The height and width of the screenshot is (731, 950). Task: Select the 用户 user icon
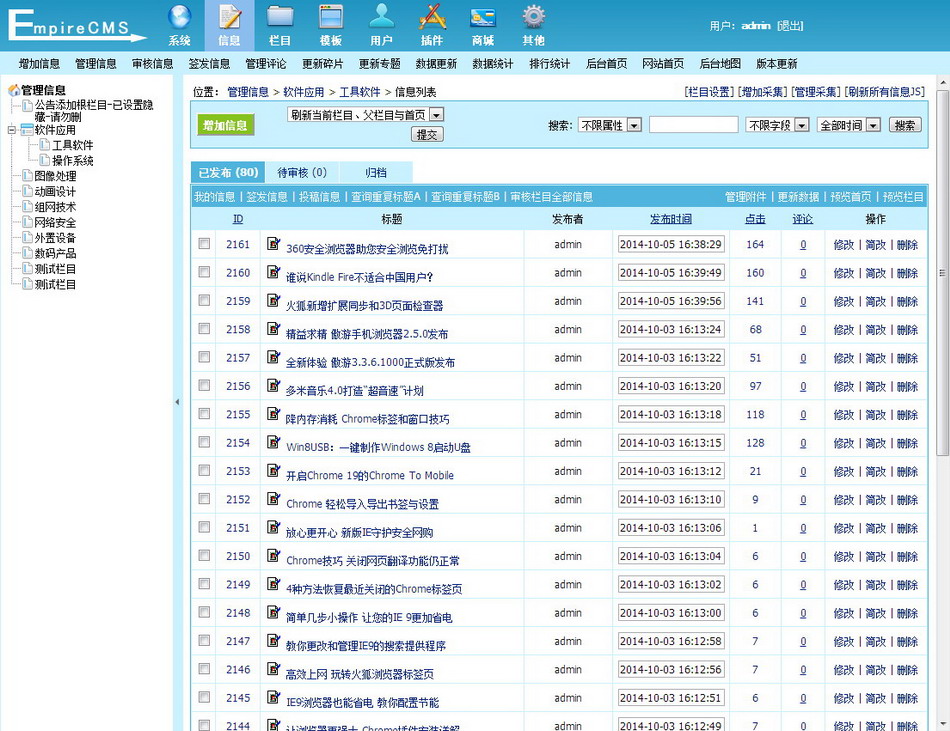point(381,24)
